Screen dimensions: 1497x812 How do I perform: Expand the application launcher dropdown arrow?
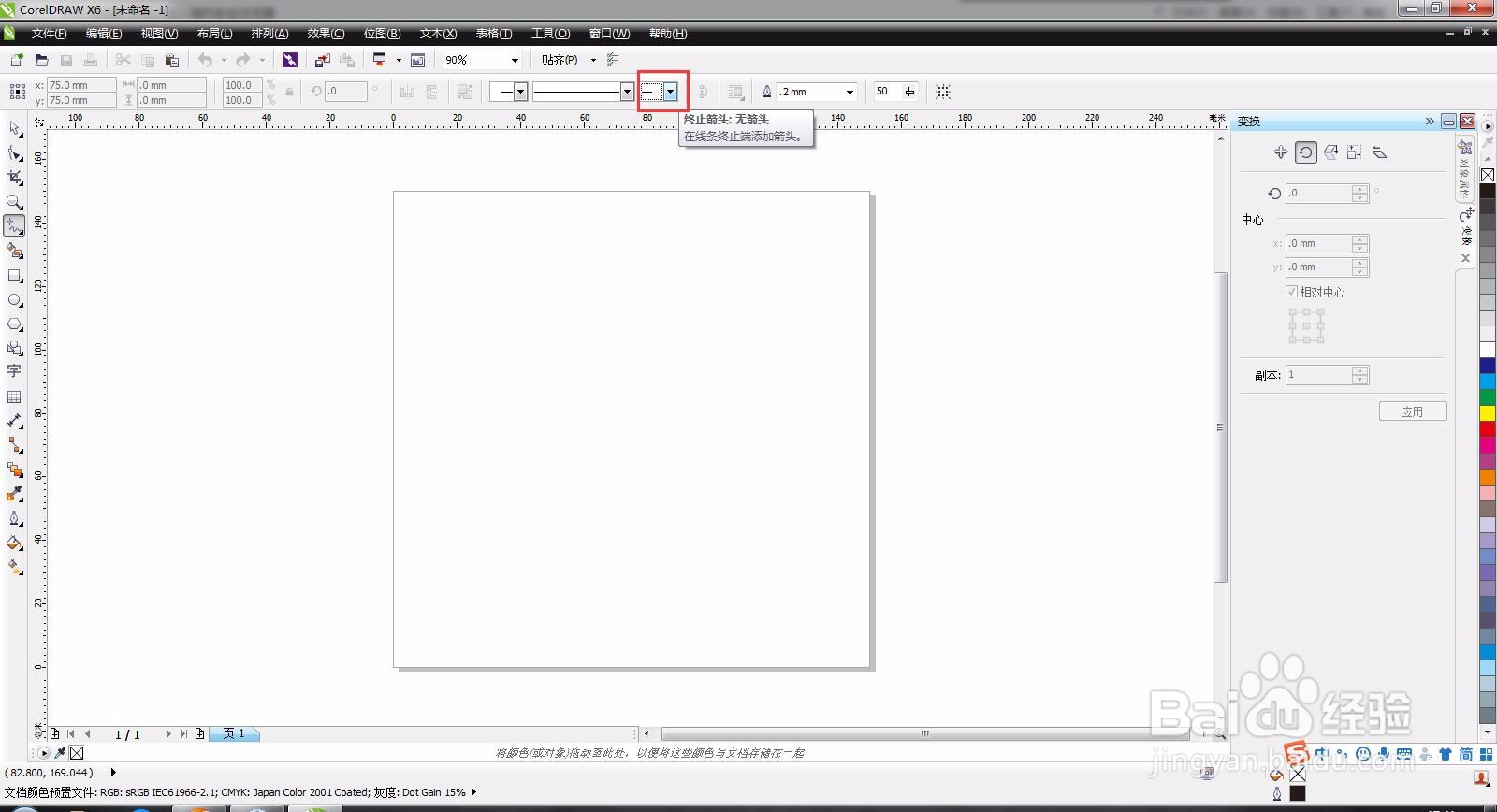click(x=399, y=60)
